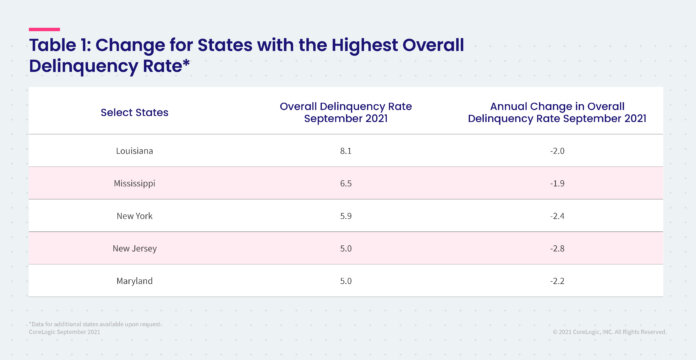Click New Jersey's -2.8 annual change value
Viewport: 696px width, 360px height.
pos(557,249)
